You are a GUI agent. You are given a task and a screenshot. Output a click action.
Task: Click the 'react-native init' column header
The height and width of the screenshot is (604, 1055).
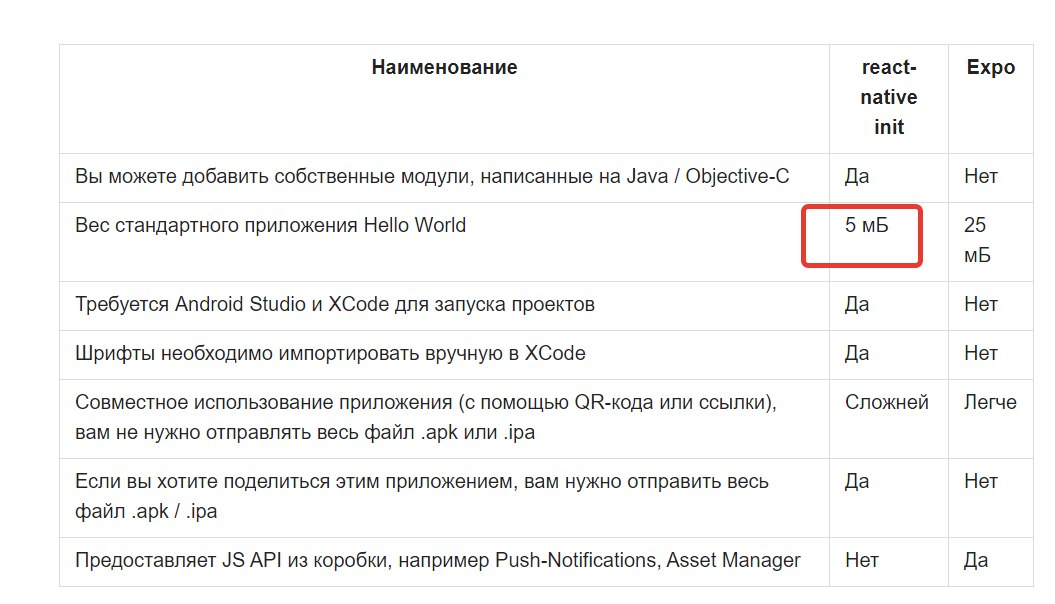click(x=889, y=97)
